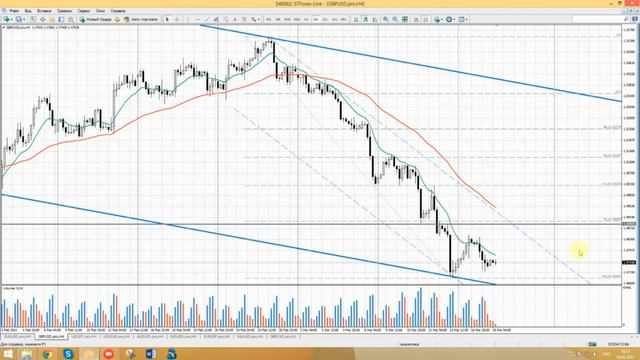Switch chart to Line Chart type
This screenshot has height=360, width=640.
point(375,19)
